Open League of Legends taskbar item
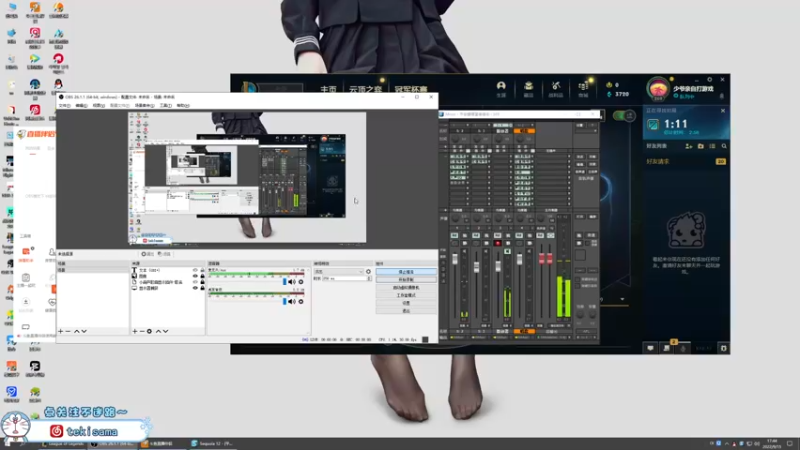800x450 pixels. pyautogui.click(x=63, y=444)
